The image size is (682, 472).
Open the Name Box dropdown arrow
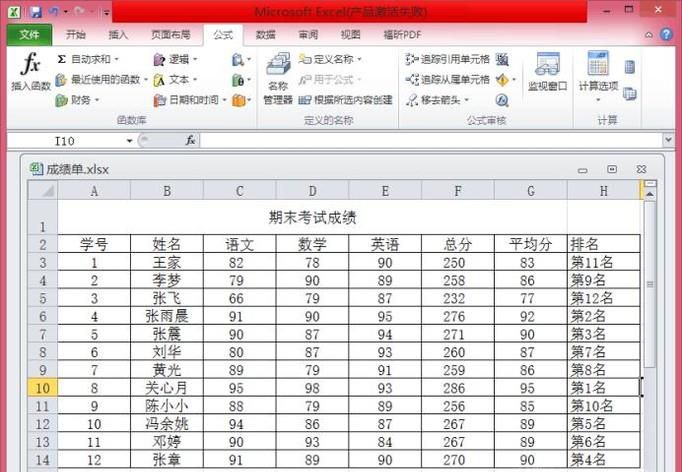[143, 141]
